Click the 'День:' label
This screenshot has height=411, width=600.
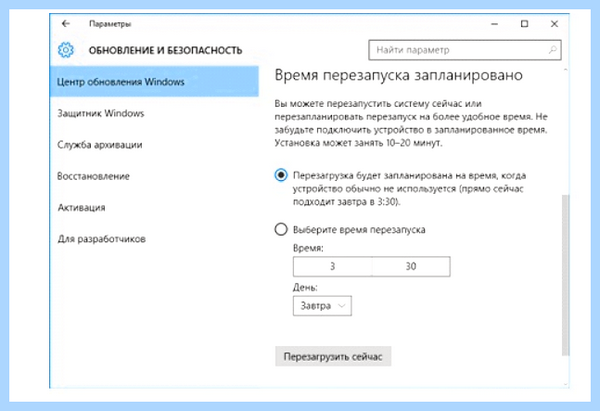tap(305, 287)
